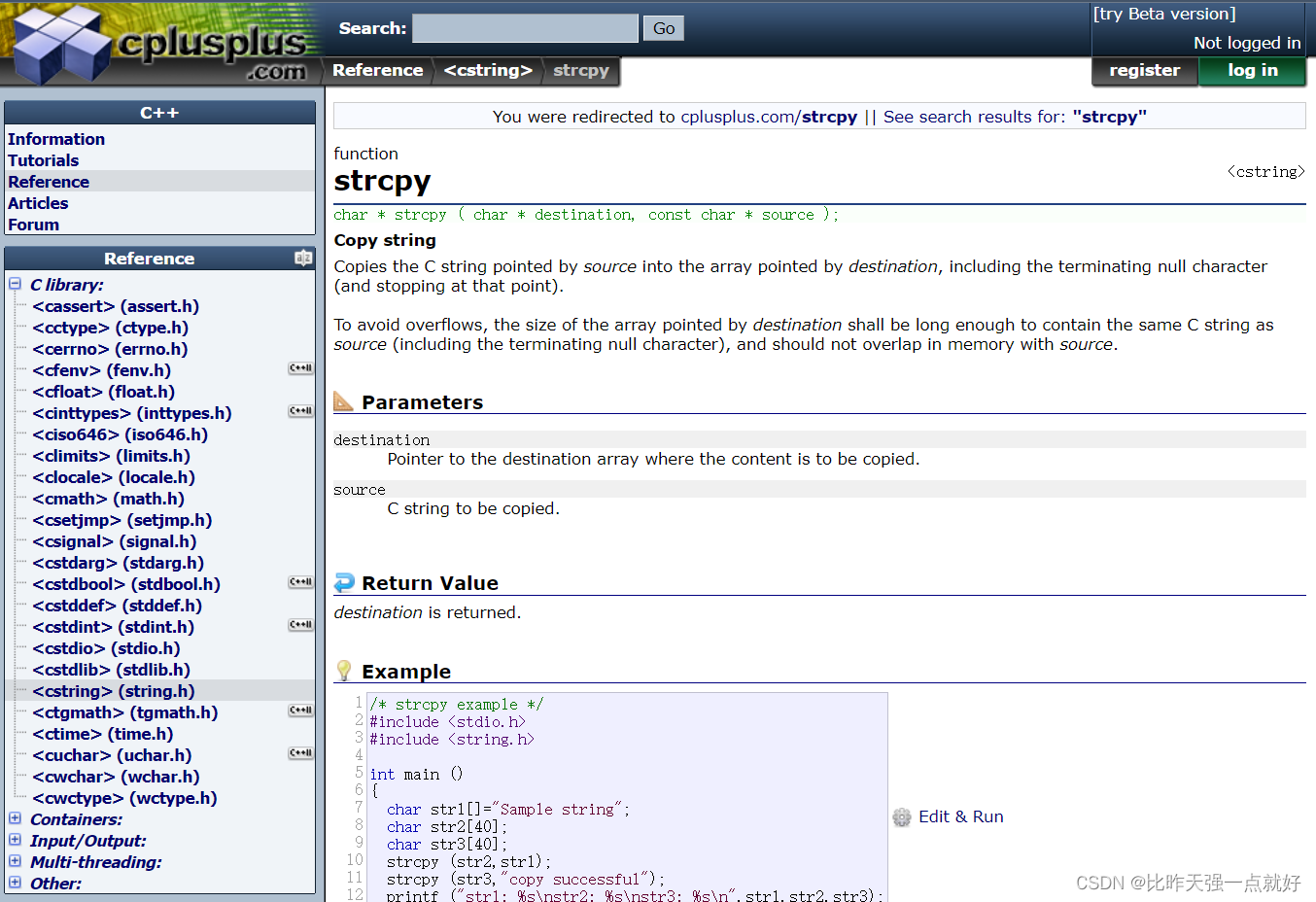This screenshot has width=1316, height=902.
Task: Open <cerrno> (errno.h) reference
Action: click(x=110, y=349)
